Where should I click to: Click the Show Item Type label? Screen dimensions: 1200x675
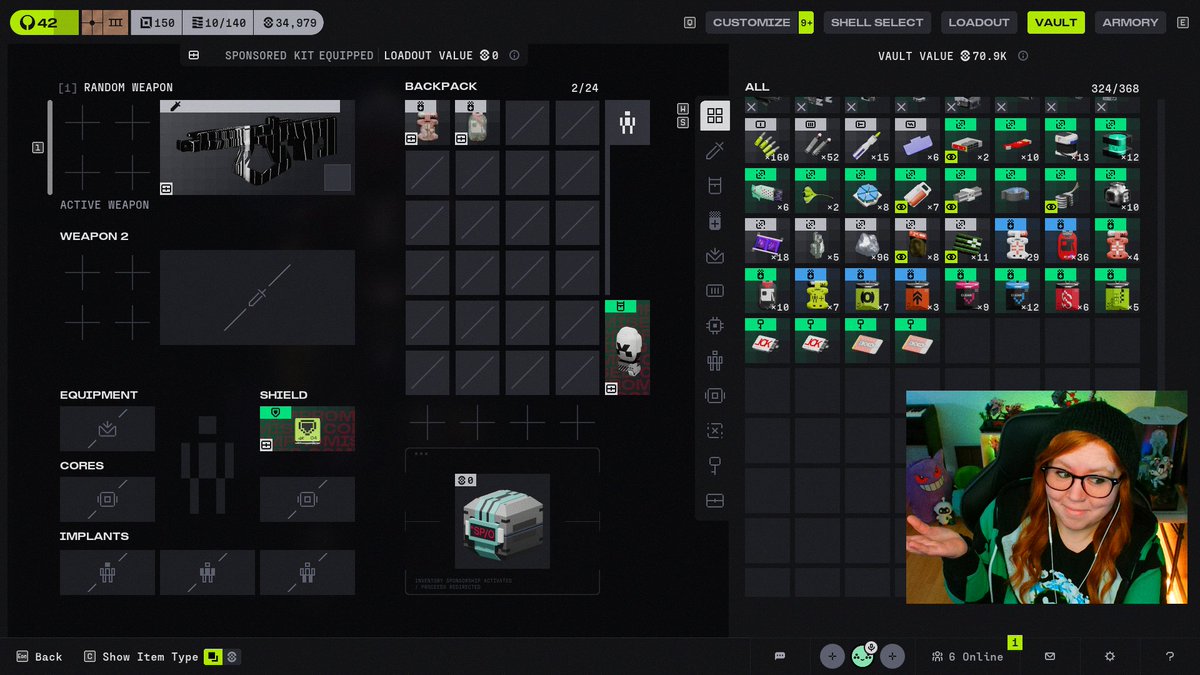(150, 657)
